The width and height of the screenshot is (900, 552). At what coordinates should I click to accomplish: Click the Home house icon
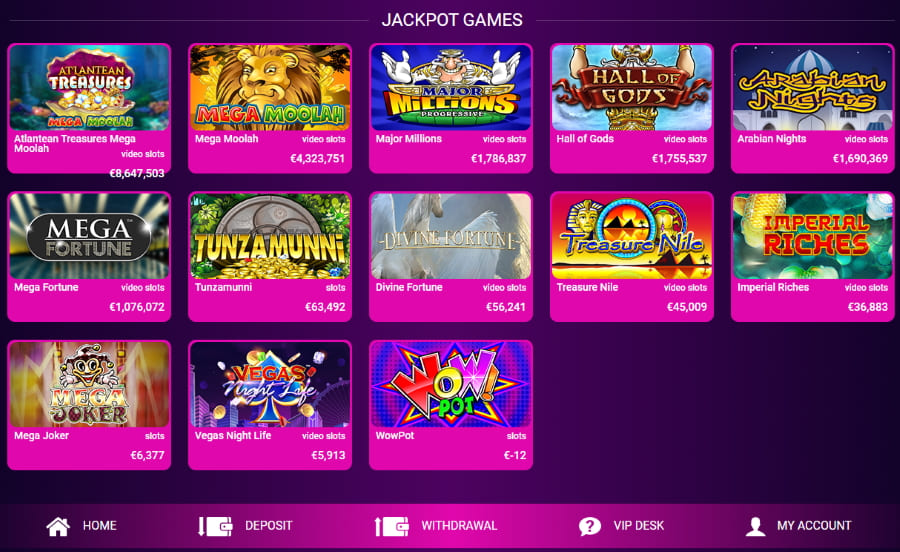tap(58, 526)
